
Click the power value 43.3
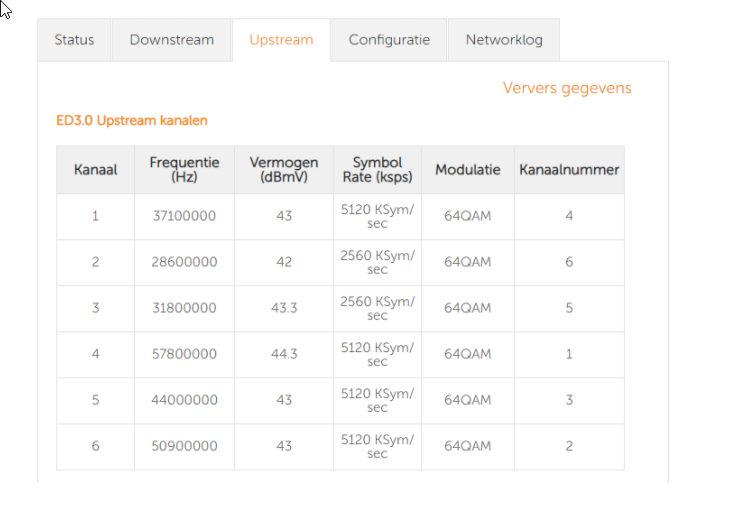(x=284, y=308)
